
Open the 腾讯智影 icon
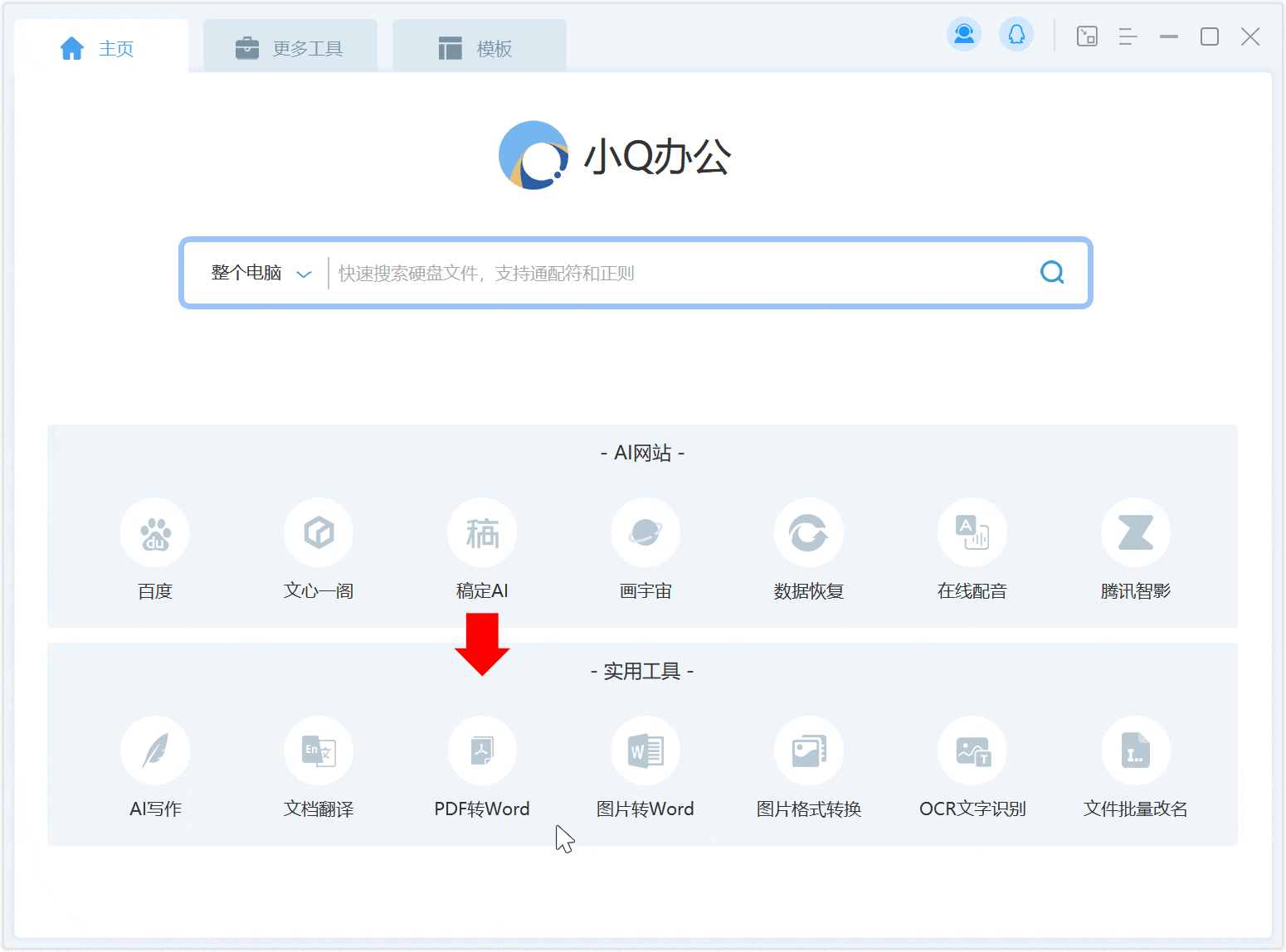[x=1136, y=533]
